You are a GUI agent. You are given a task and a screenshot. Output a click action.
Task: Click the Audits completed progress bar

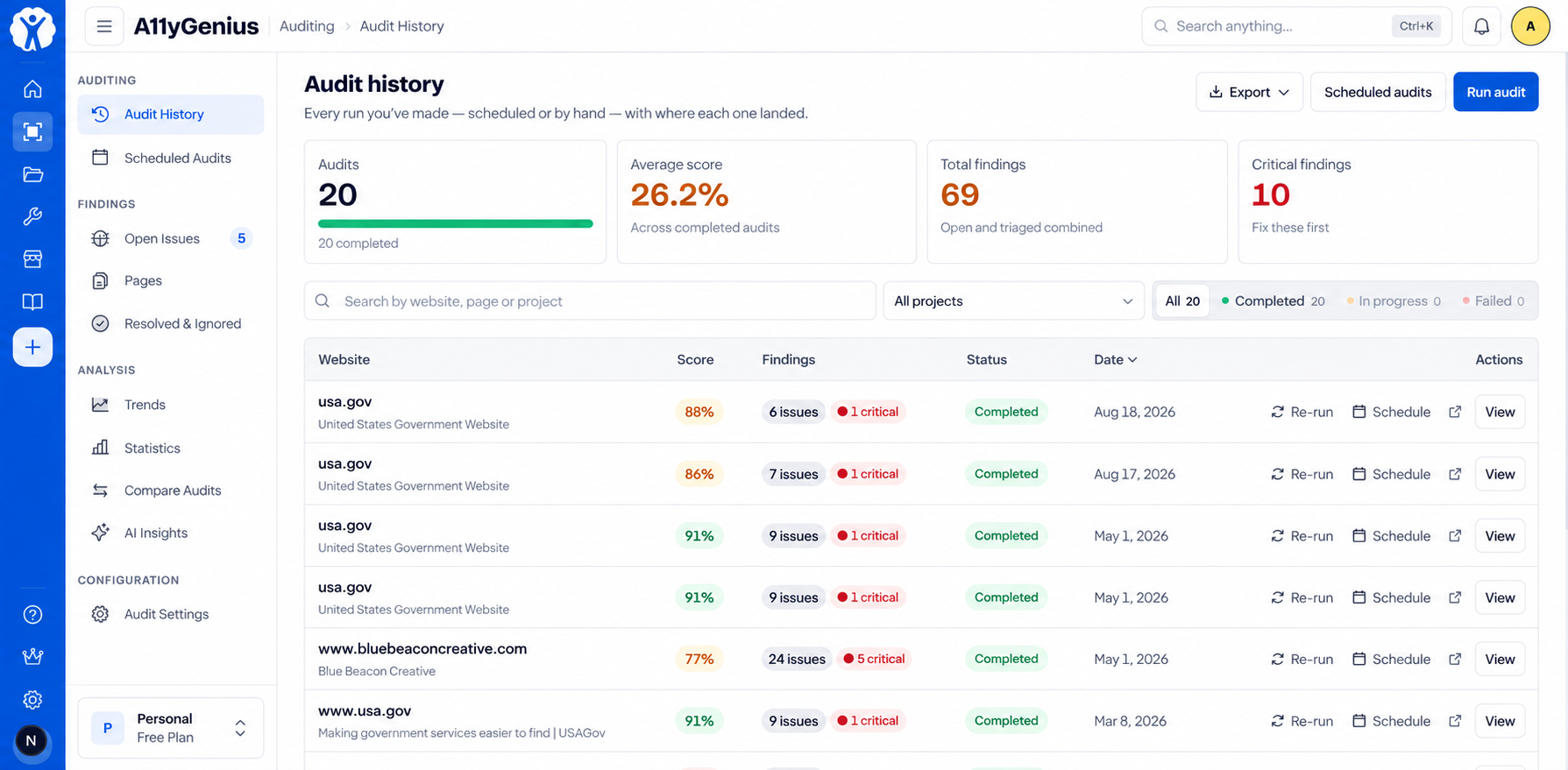pyautogui.click(x=455, y=223)
